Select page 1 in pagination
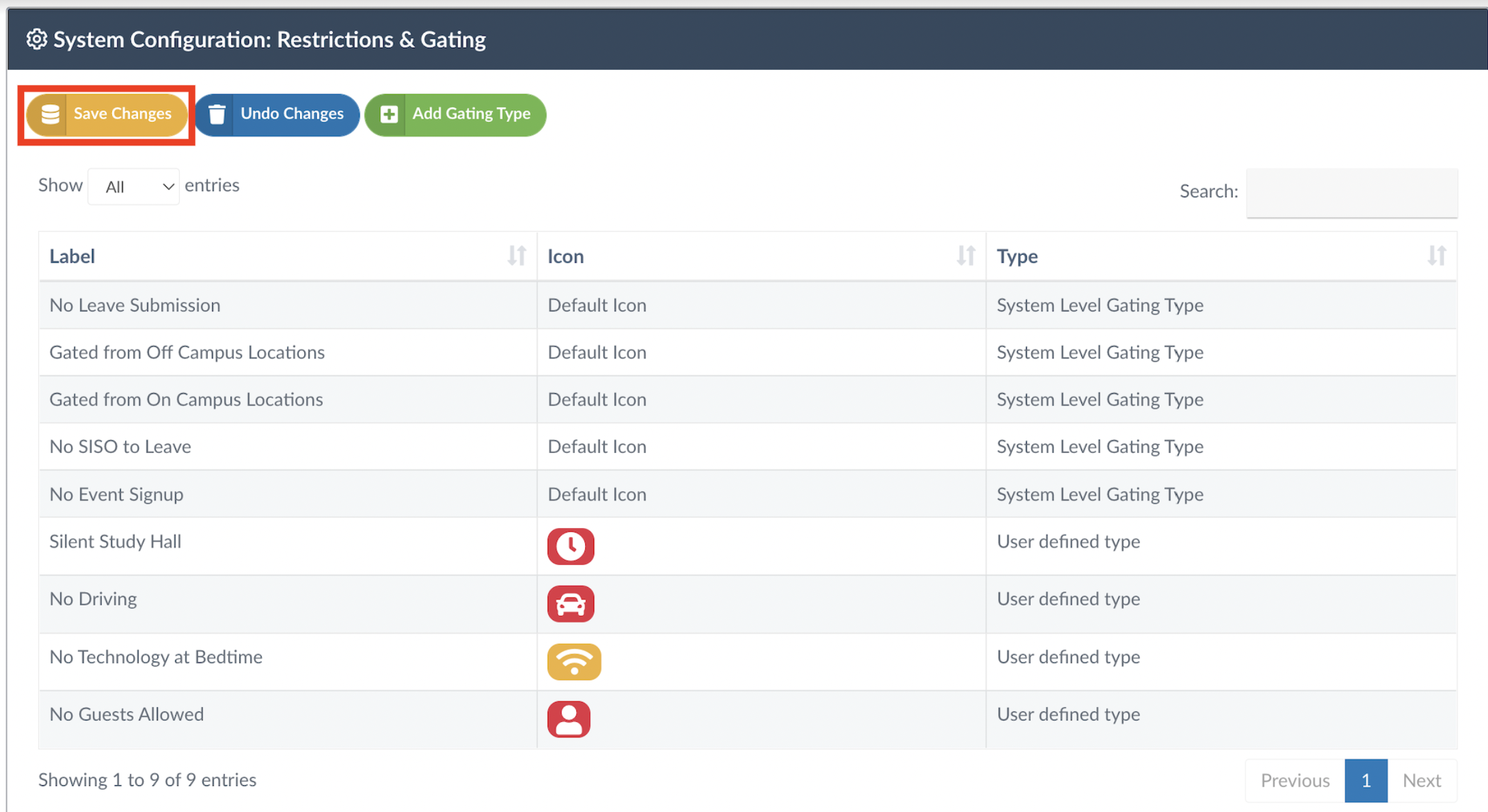The width and height of the screenshot is (1488, 812). click(1365, 780)
